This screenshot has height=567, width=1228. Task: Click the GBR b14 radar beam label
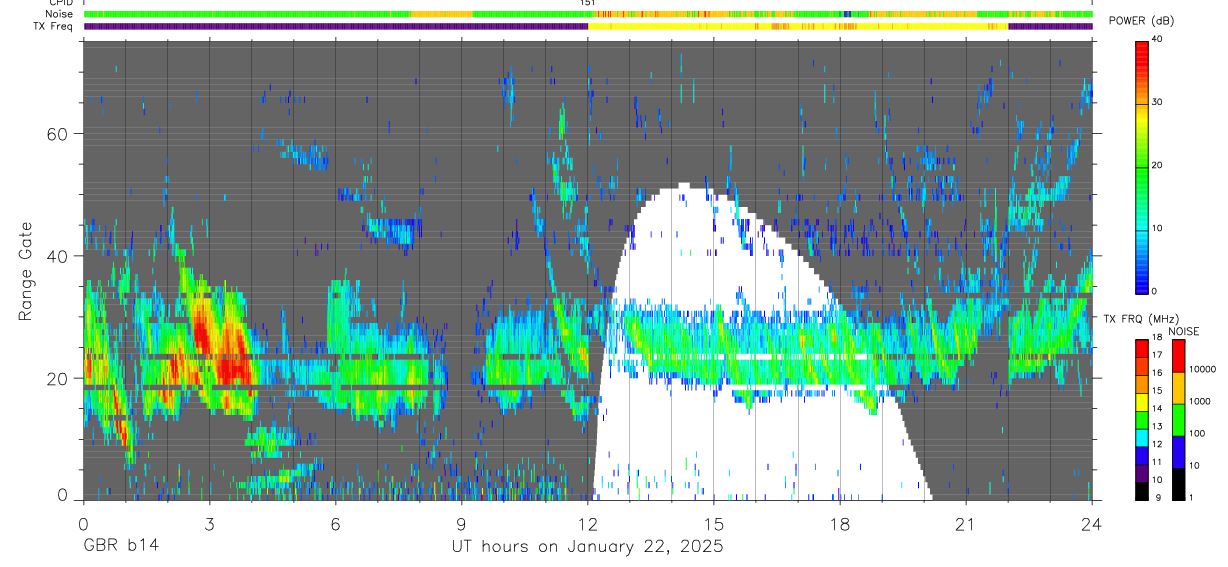click(x=120, y=547)
